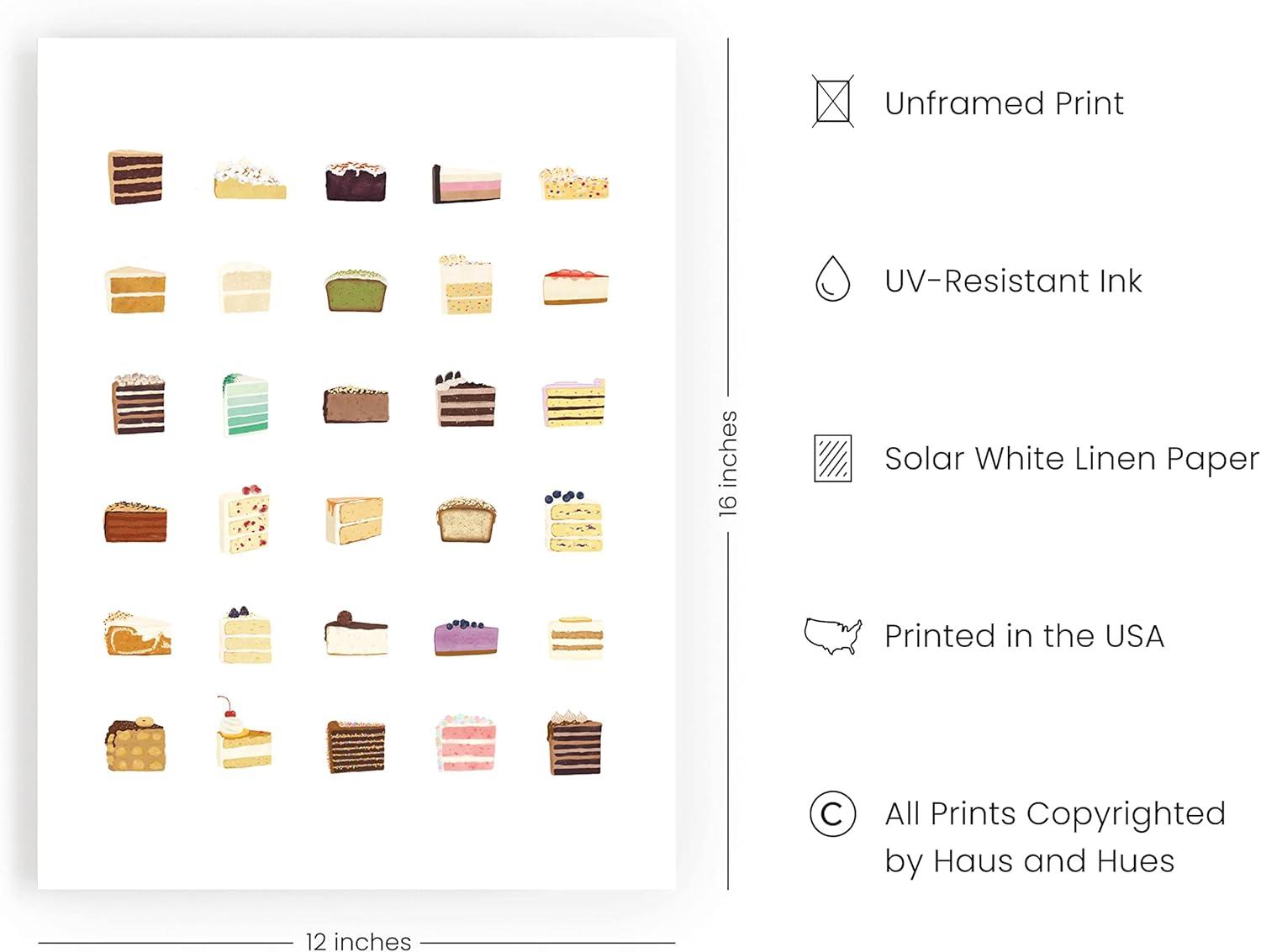Screen dimensions: 1261x952
Task: Click the pink layered cake in bottom row
Action: coord(466,742)
